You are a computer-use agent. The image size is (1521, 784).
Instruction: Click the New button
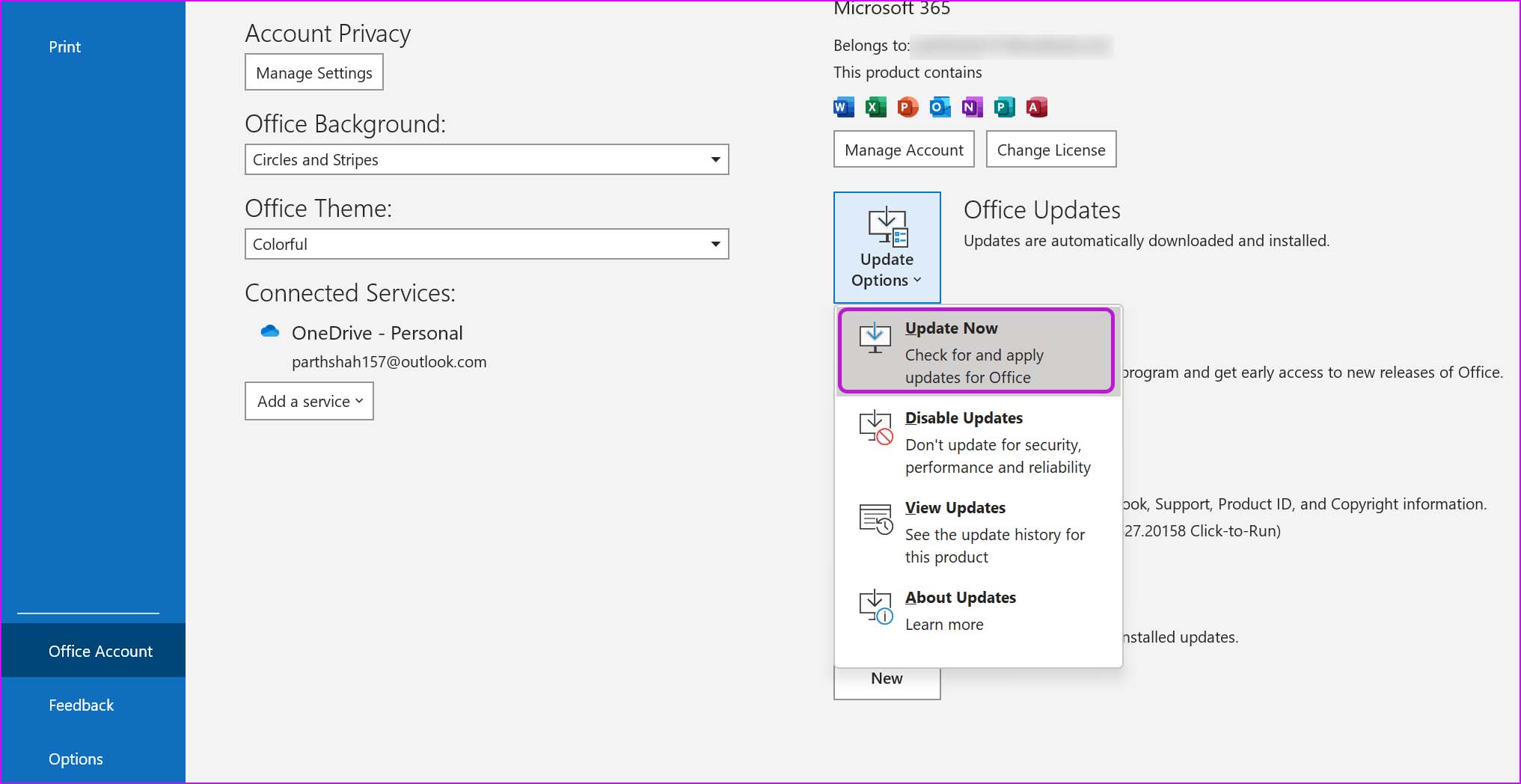tap(887, 678)
